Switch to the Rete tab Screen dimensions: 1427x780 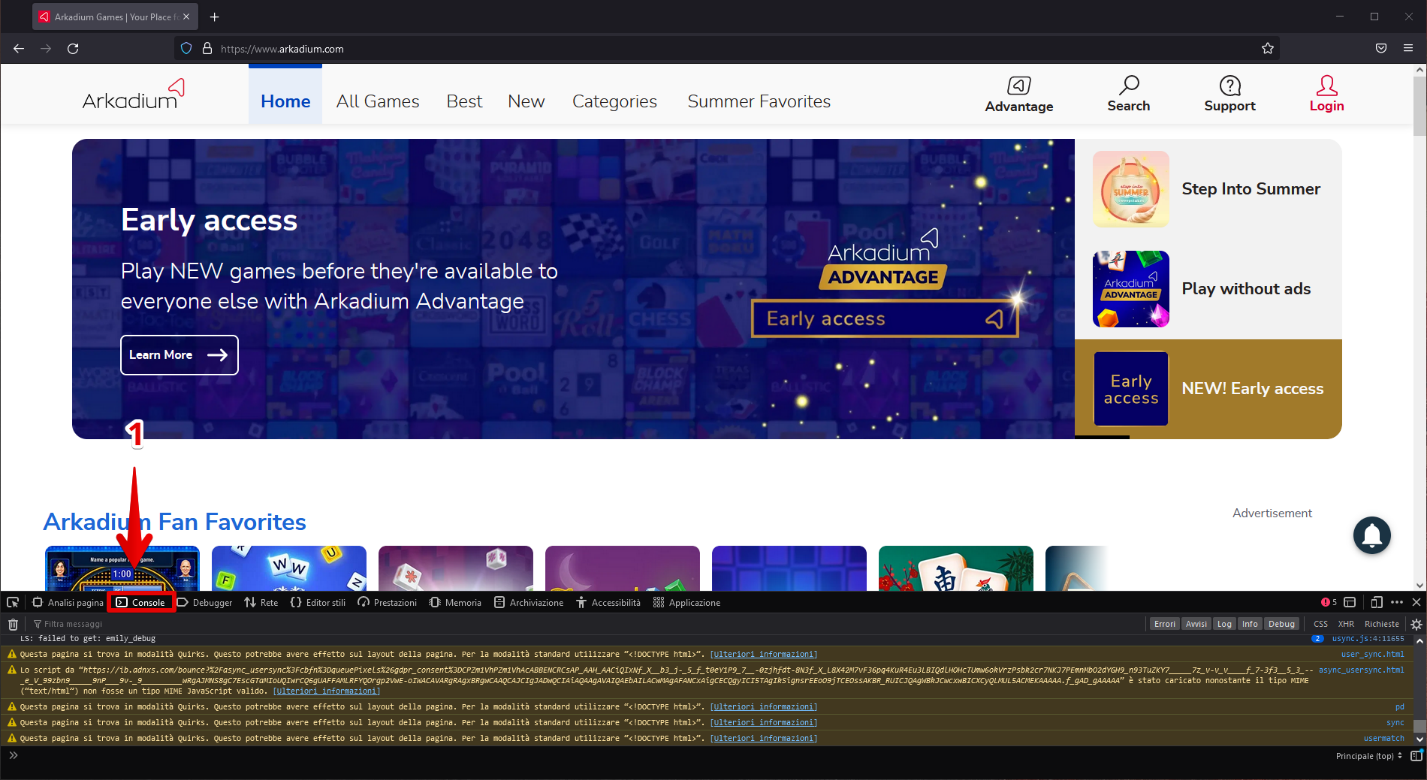262,603
